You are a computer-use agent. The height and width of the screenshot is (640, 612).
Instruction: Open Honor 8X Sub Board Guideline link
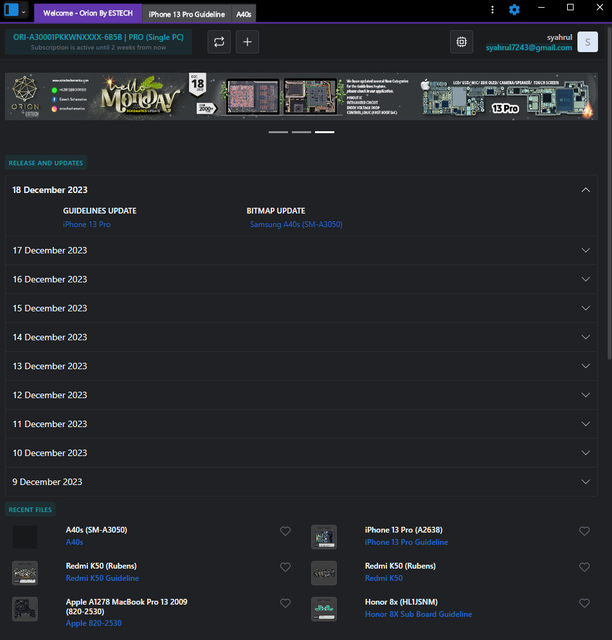pyautogui.click(x=418, y=614)
